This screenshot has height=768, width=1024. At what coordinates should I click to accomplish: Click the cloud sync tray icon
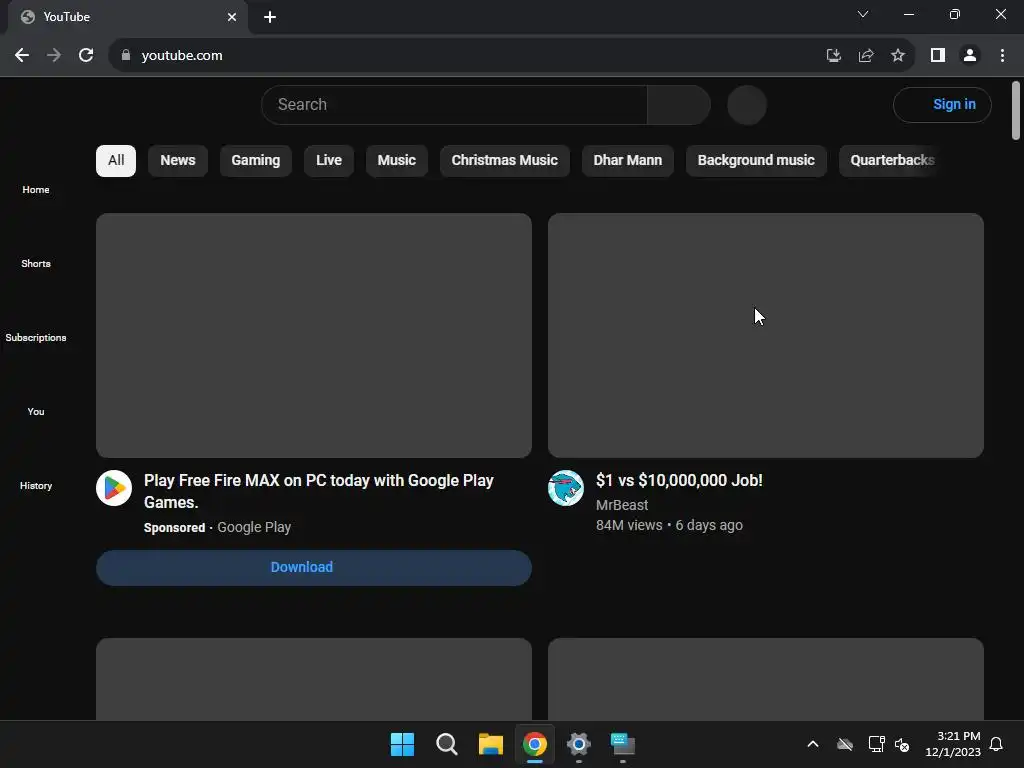pyautogui.click(x=845, y=744)
